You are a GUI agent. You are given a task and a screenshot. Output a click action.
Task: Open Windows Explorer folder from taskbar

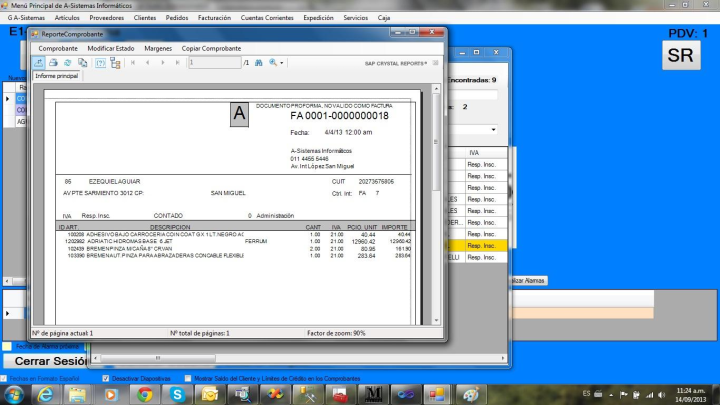coord(77,395)
